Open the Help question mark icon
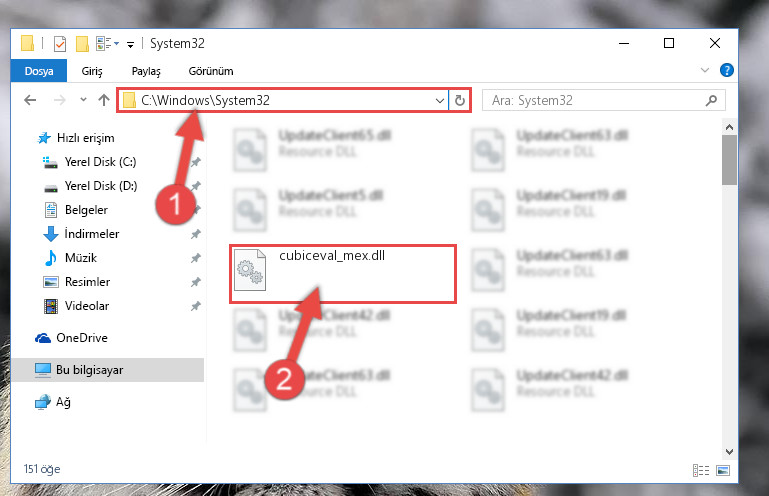The width and height of the screenshot is (769, 496). (726, 70)
